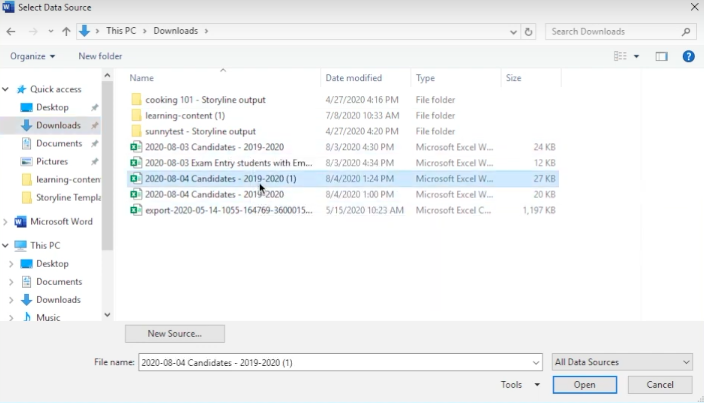Collapse the Quick access tree node
This screenshot has width=704, height=403.
point(5,89)
